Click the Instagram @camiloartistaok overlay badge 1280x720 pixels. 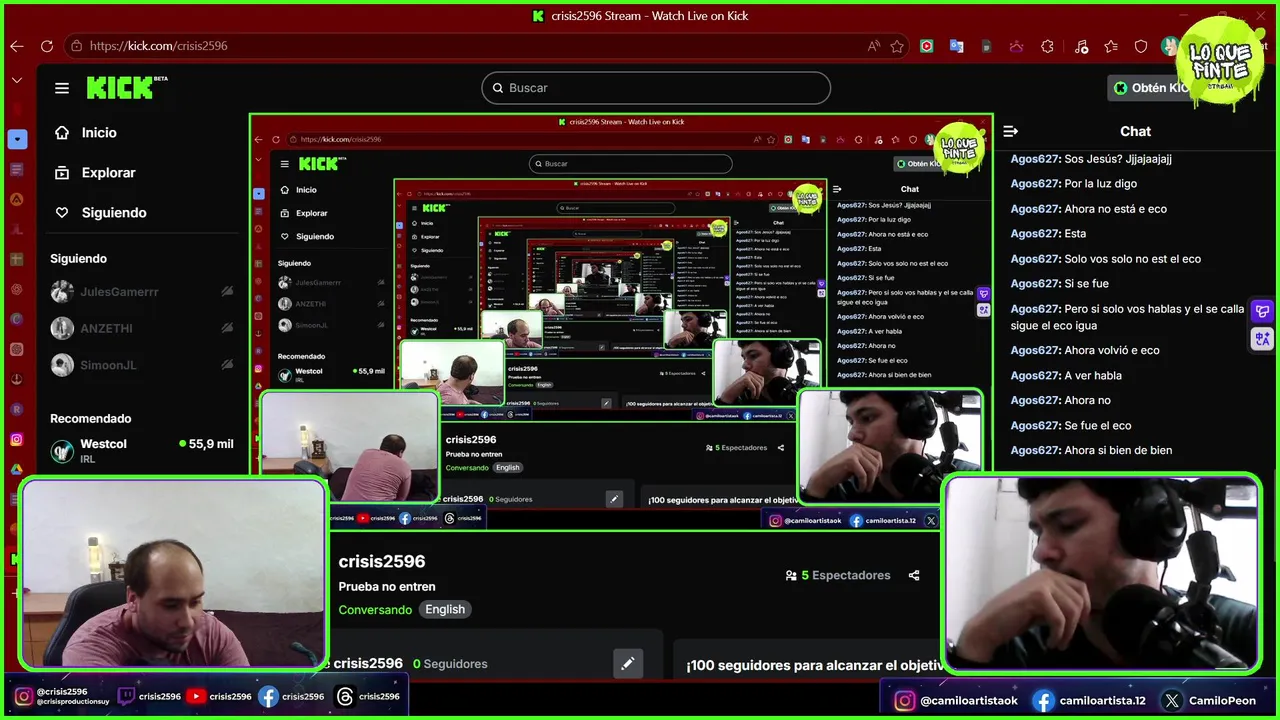[x=956, y=701]
